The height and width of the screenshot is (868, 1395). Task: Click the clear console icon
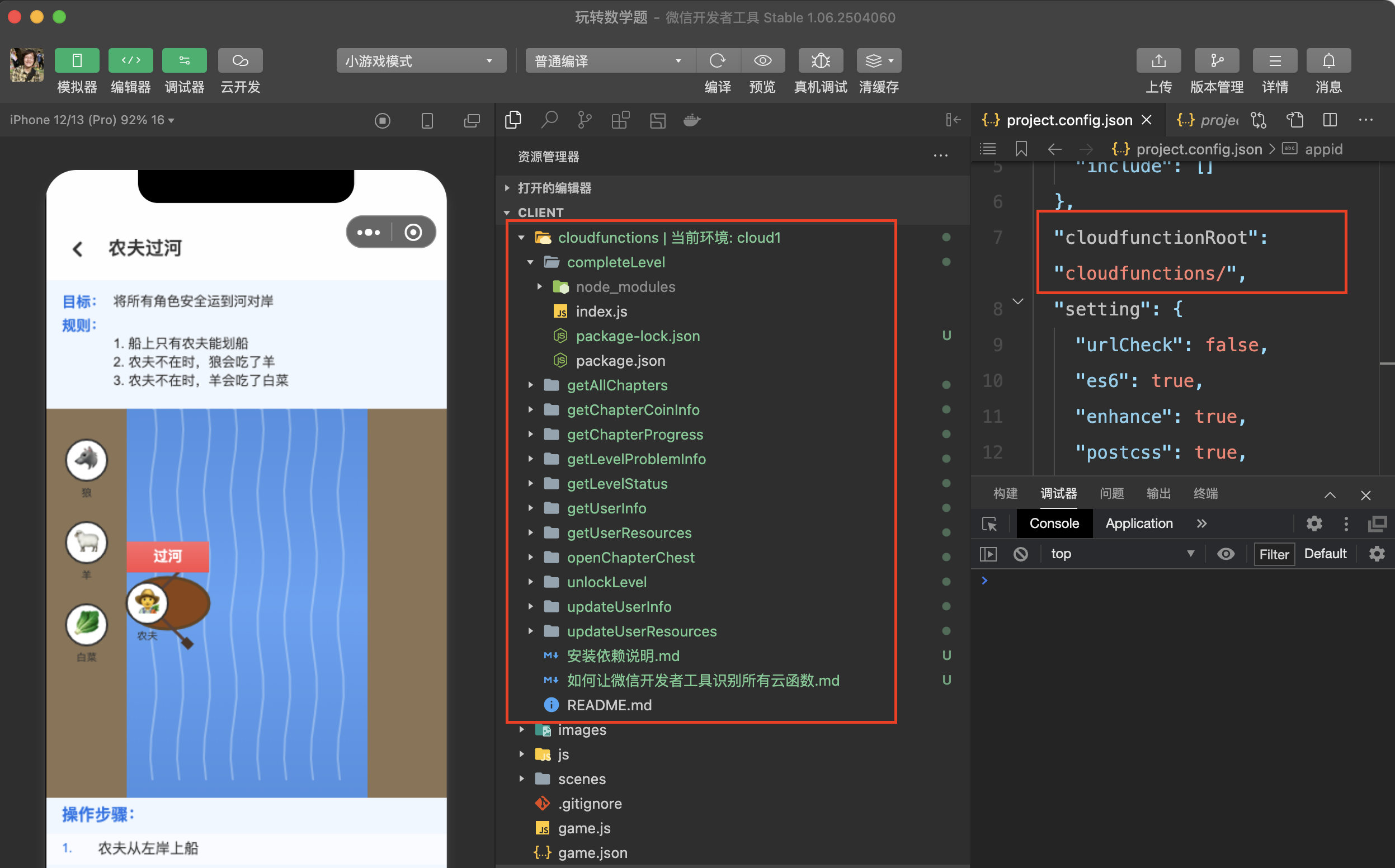coord(1021,554)
